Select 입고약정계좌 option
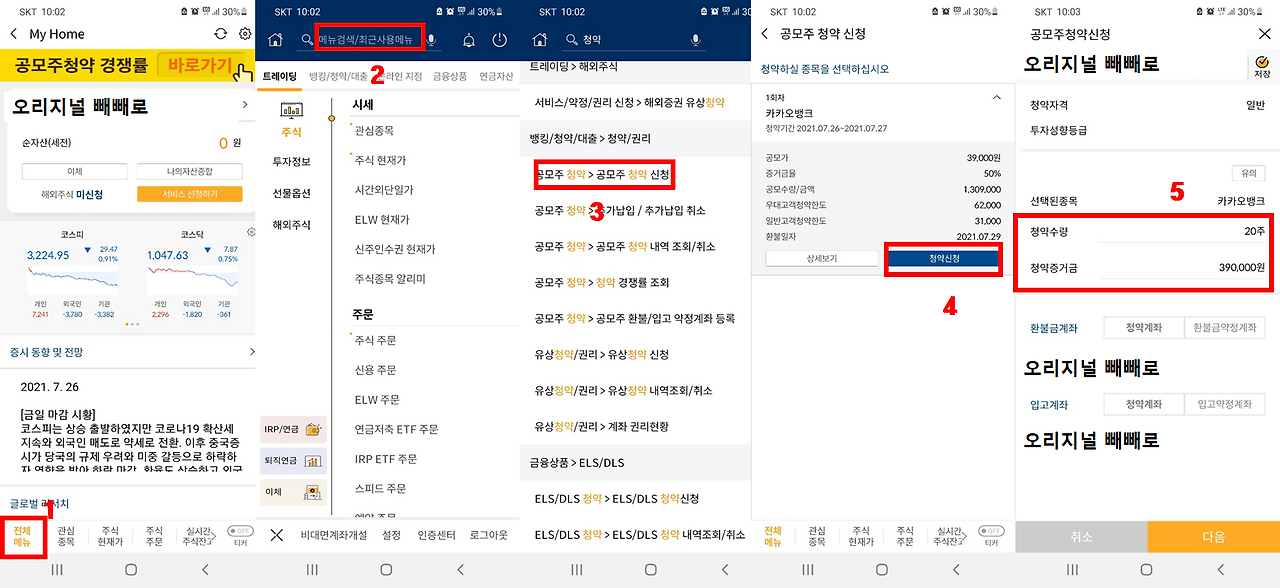Image resolution: width=1280 pixels, height=588 pixels. (1224, 404)
